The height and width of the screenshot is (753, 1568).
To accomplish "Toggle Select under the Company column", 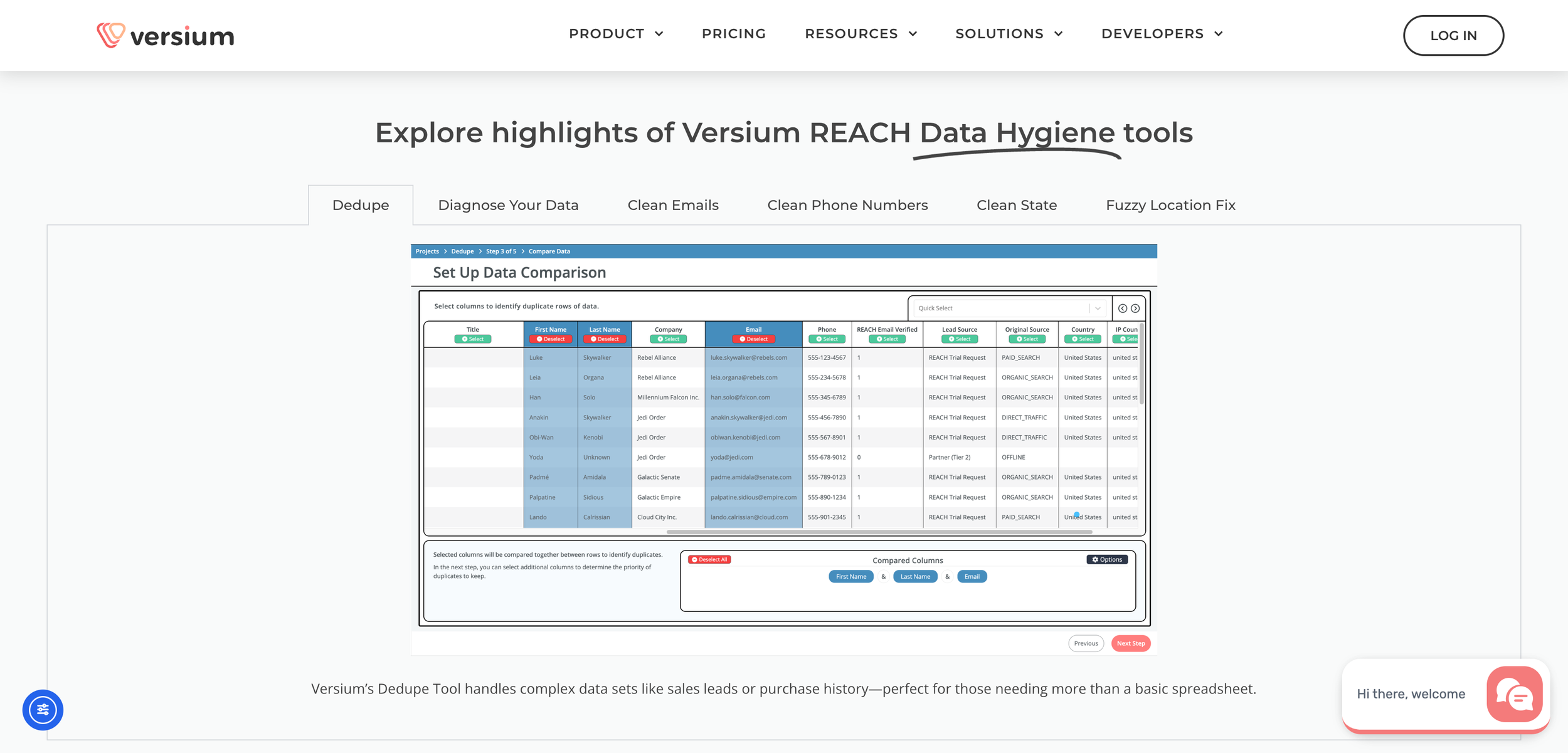I will pos(668,339).
